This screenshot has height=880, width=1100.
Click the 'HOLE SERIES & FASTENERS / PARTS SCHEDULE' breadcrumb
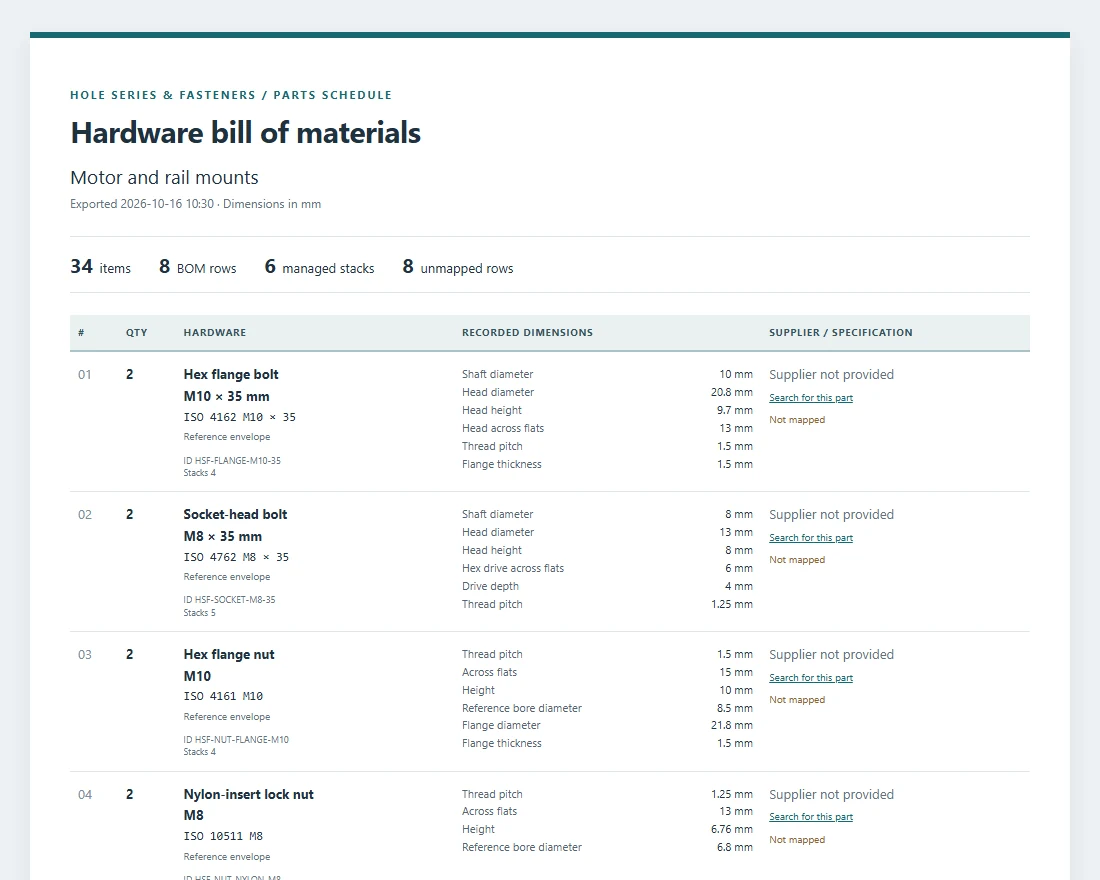(x=231, y=95)
